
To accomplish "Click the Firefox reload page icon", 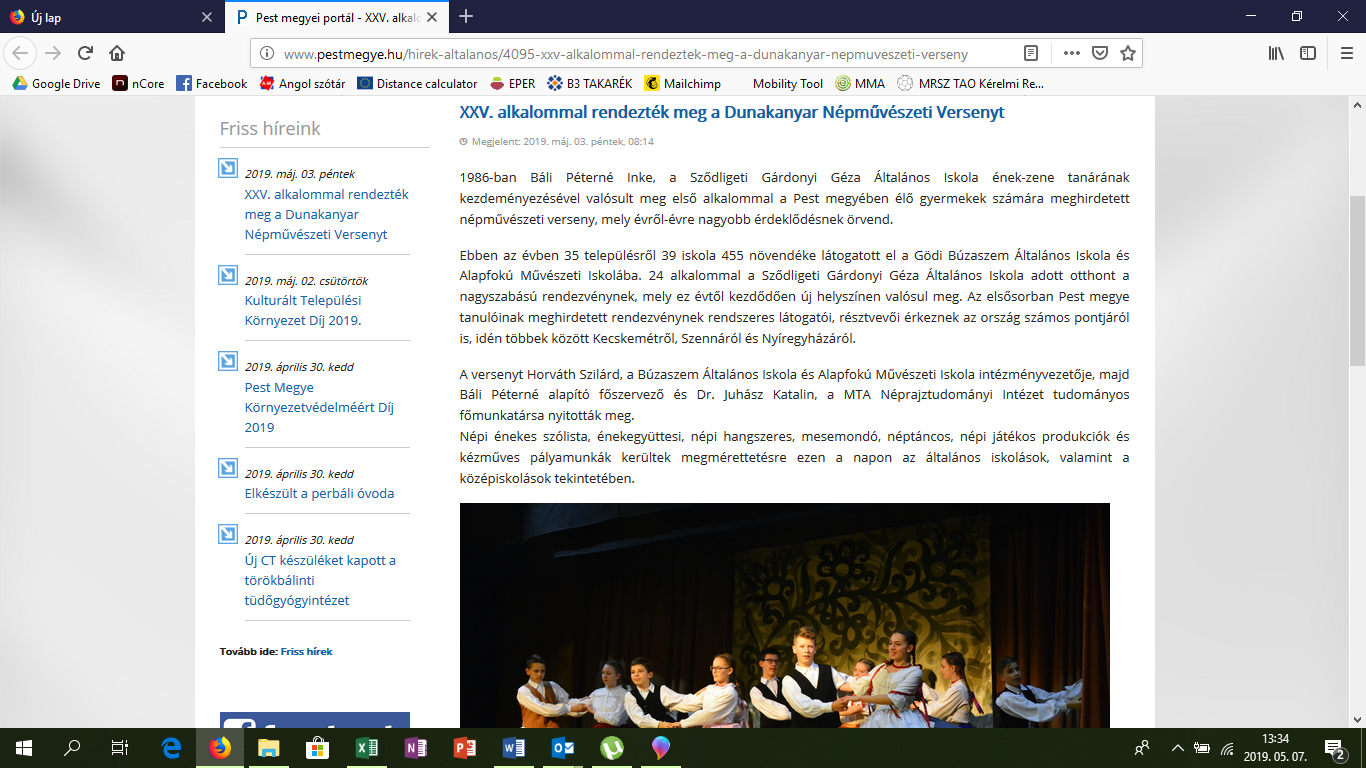I will coord(85,53).
